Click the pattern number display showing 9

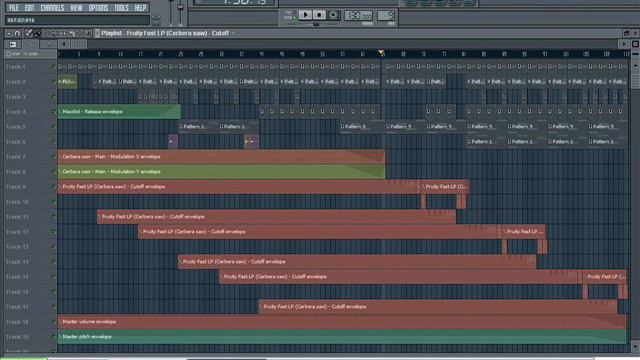(386, 16)
